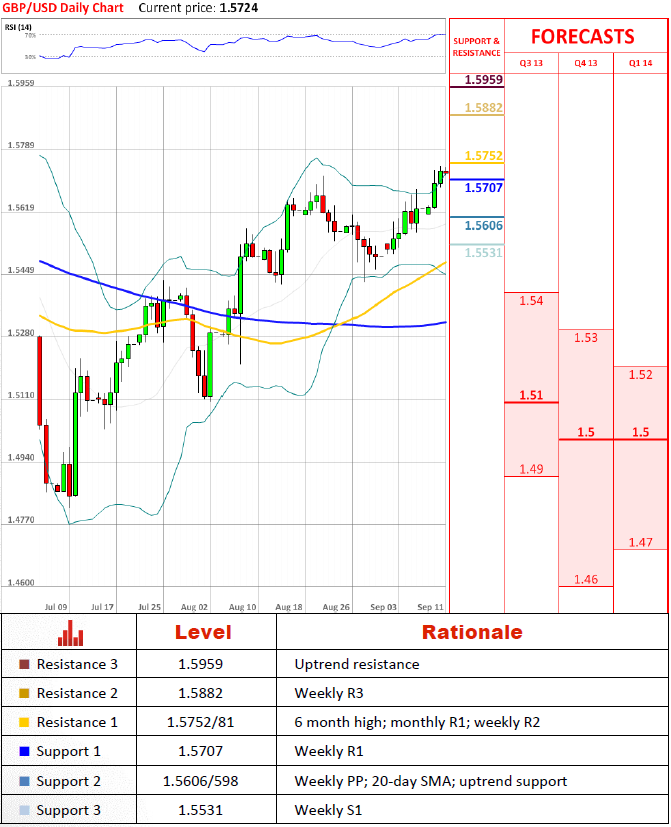Click the Resistance 2 gold color swatch

pos(24,693)
